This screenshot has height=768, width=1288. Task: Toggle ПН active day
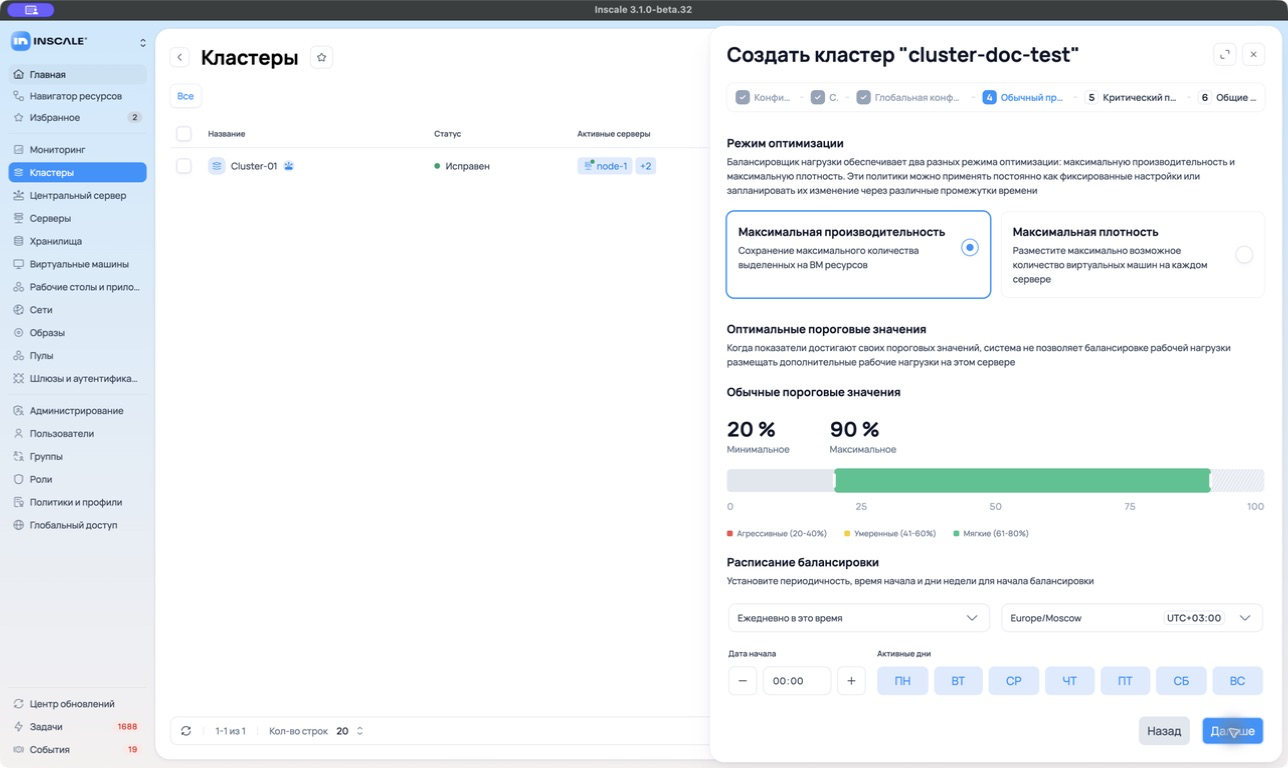coord(902,681)
